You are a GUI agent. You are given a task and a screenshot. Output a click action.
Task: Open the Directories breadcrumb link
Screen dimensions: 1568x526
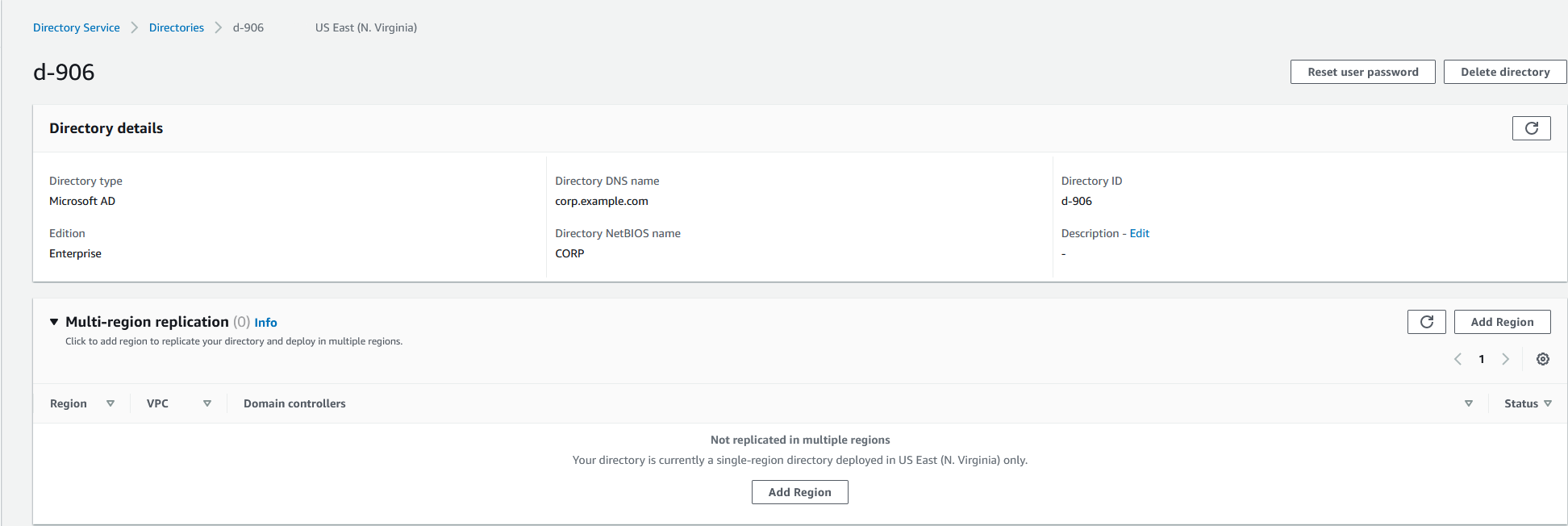(x=176, y=27)
